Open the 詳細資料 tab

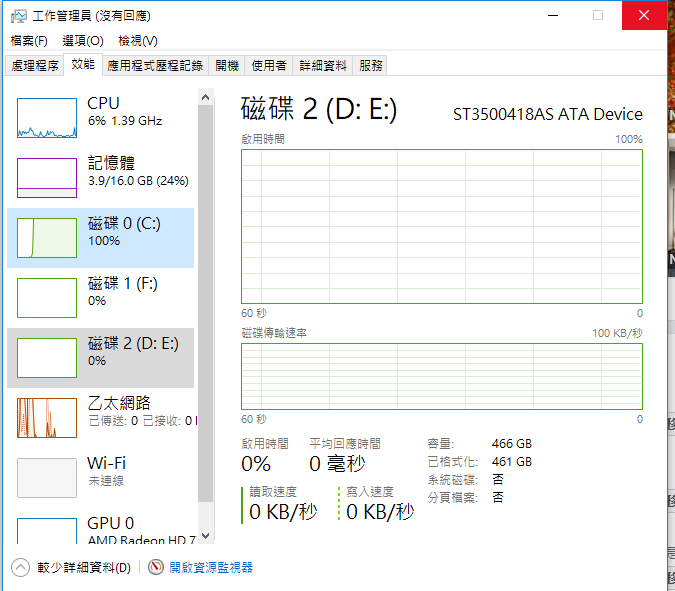click(x=323, y=65)
